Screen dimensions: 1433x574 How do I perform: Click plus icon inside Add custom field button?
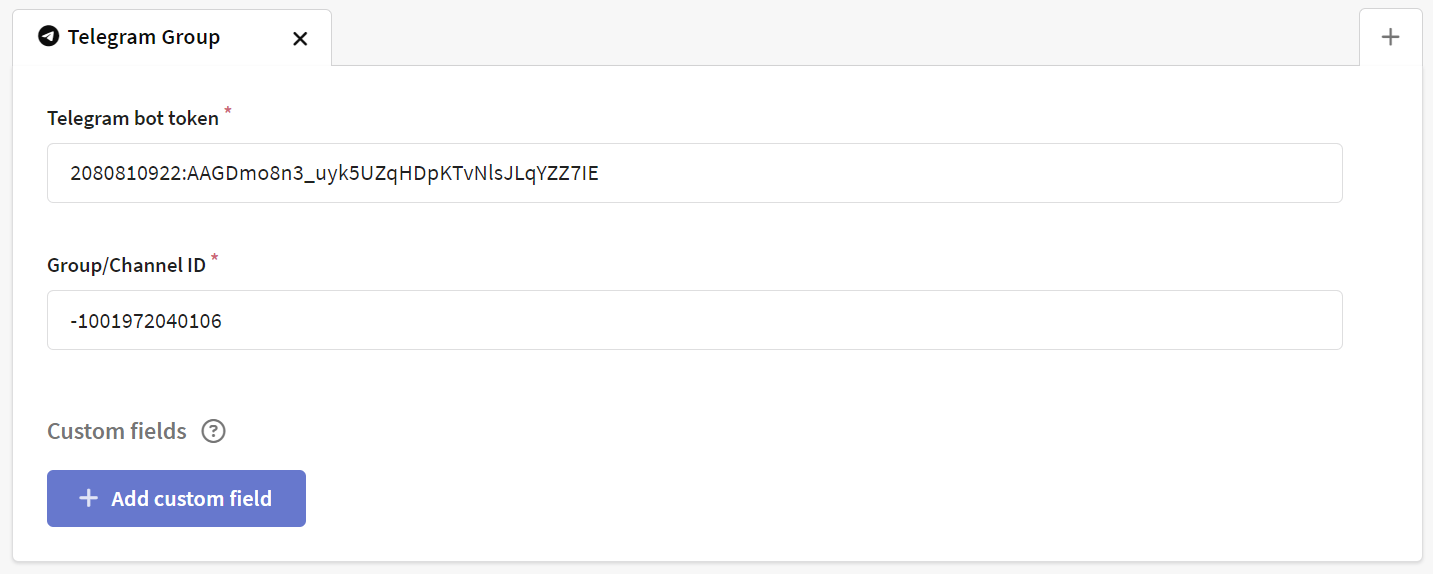(x=88, y=498)
